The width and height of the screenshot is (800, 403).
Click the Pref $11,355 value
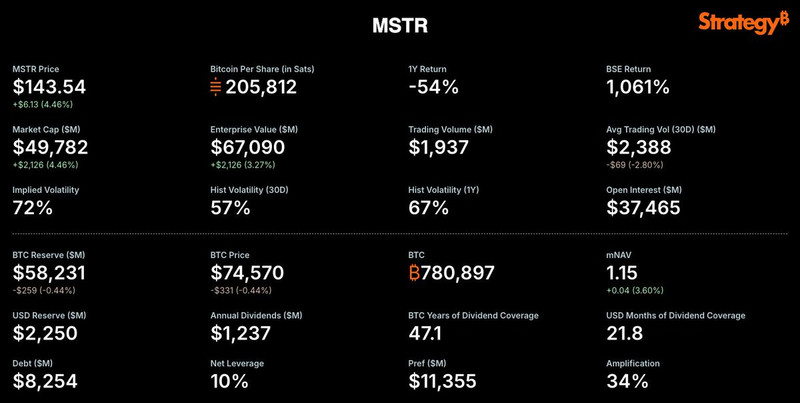pyautogui.click(x=443, y=381)
